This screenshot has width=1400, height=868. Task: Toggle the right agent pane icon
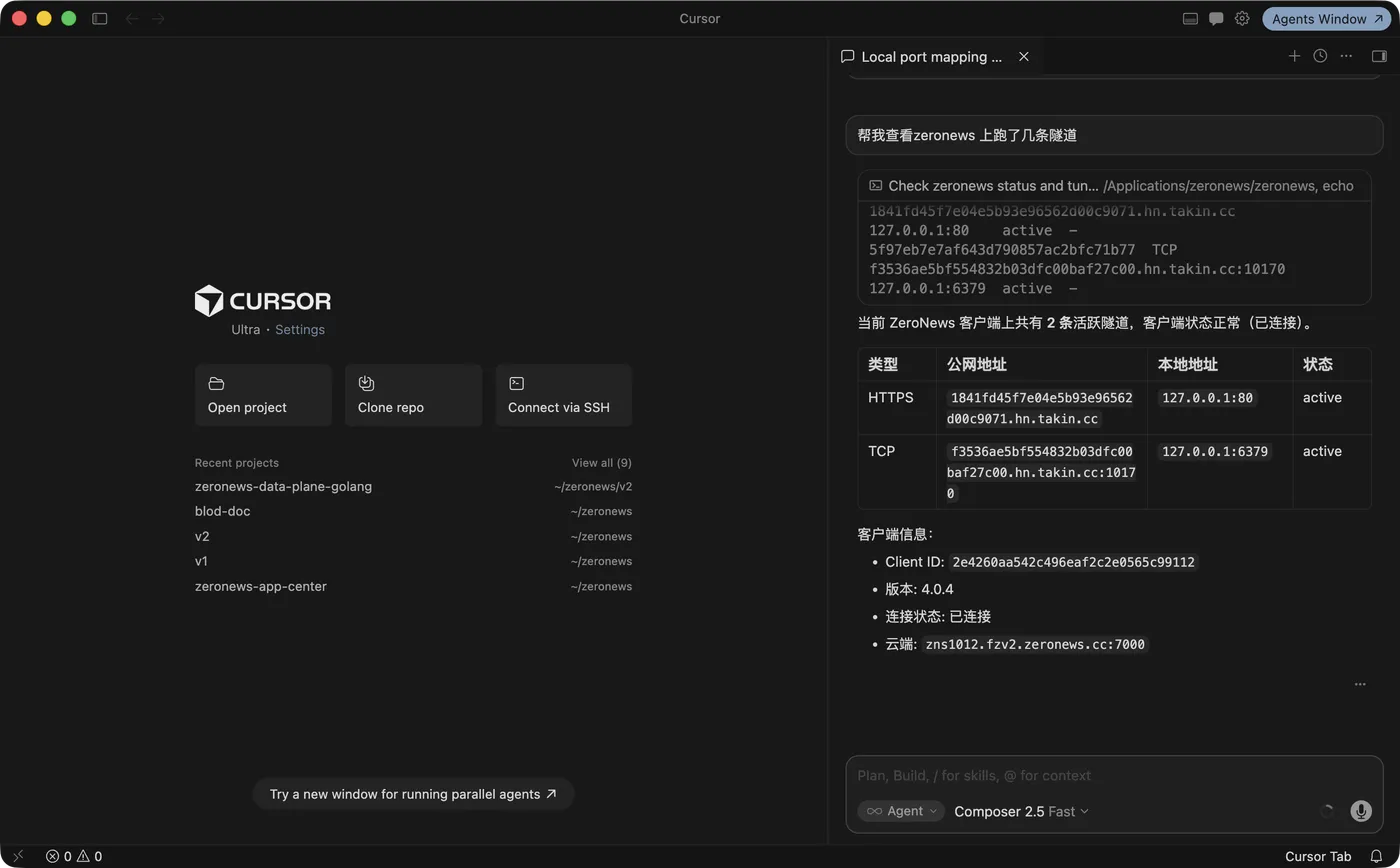pos(1379,56)
